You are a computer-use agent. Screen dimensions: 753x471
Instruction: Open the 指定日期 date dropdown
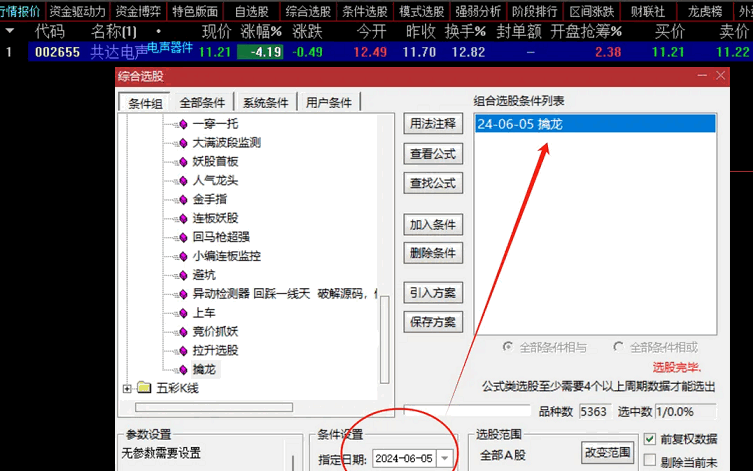pos(445,458)
